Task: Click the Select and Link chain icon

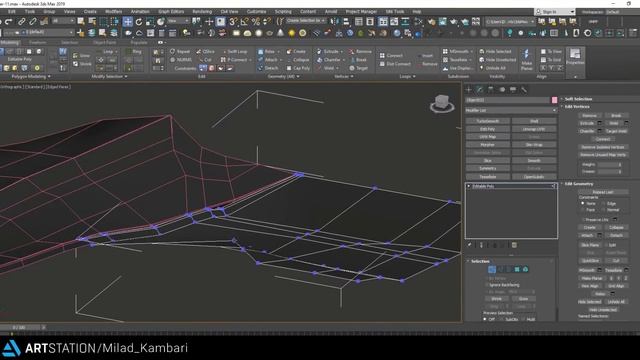Action: (x=21, y=22)
